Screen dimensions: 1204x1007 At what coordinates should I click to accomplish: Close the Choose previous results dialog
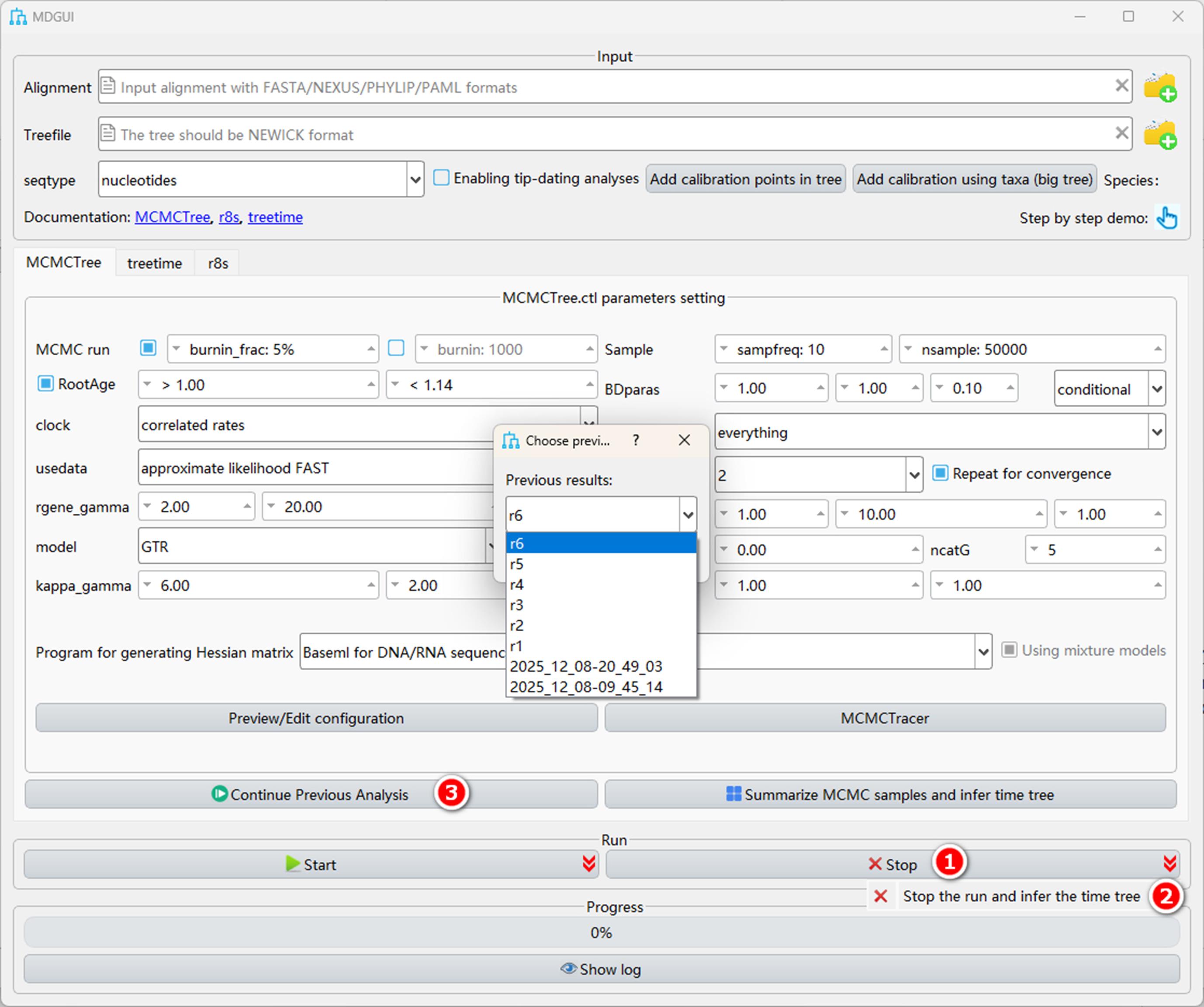pos(684,440)
